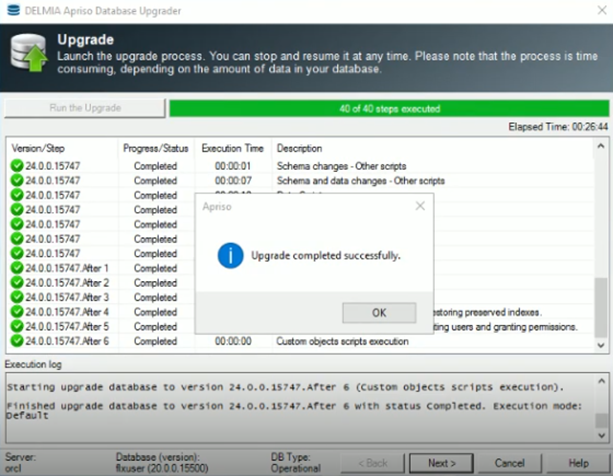Select '24.0.0.15747.After 2' step text

[67, 283]
